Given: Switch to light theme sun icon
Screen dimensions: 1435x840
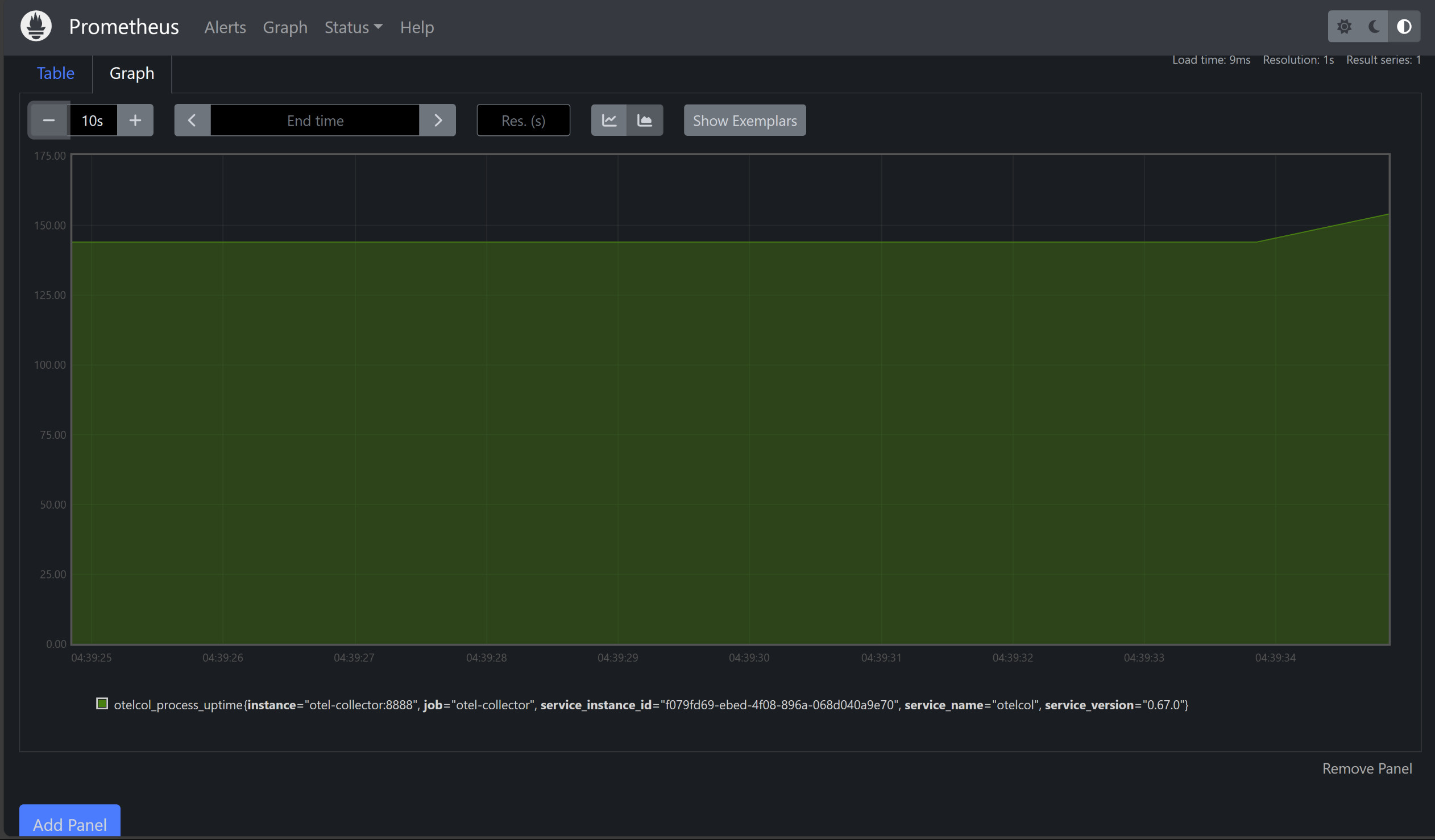Looking at the screenshot, I should point(1344,26).
